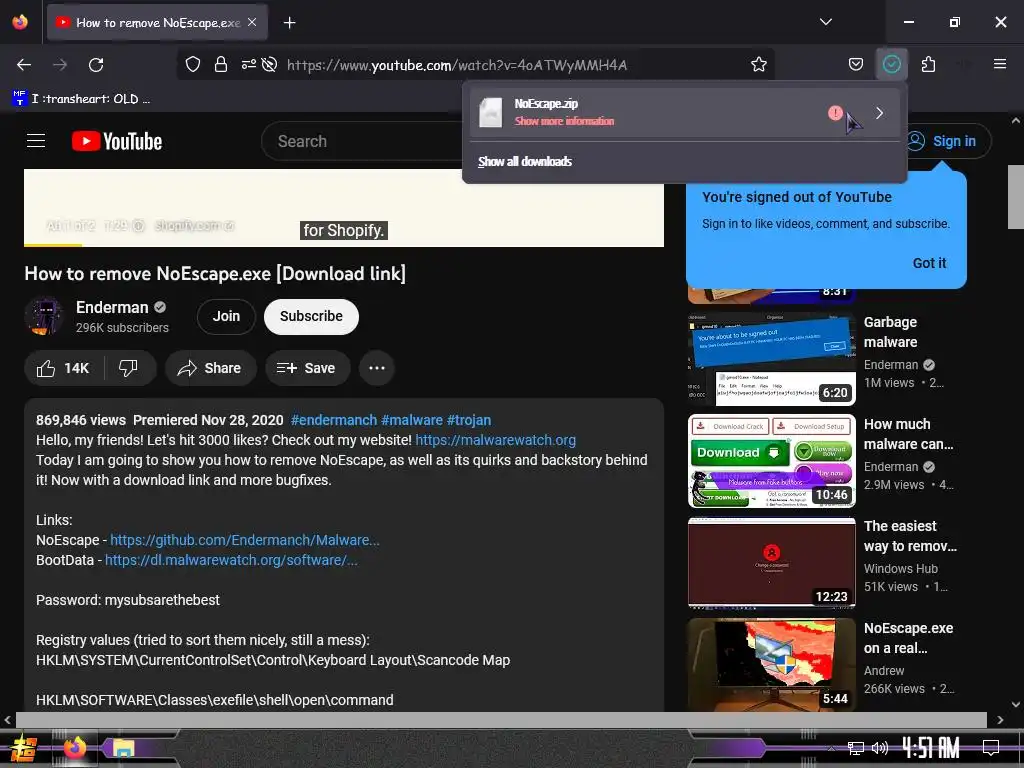Click Firefox icon in the taskbar
This screenshot has height=768, width=1024.
75,747
